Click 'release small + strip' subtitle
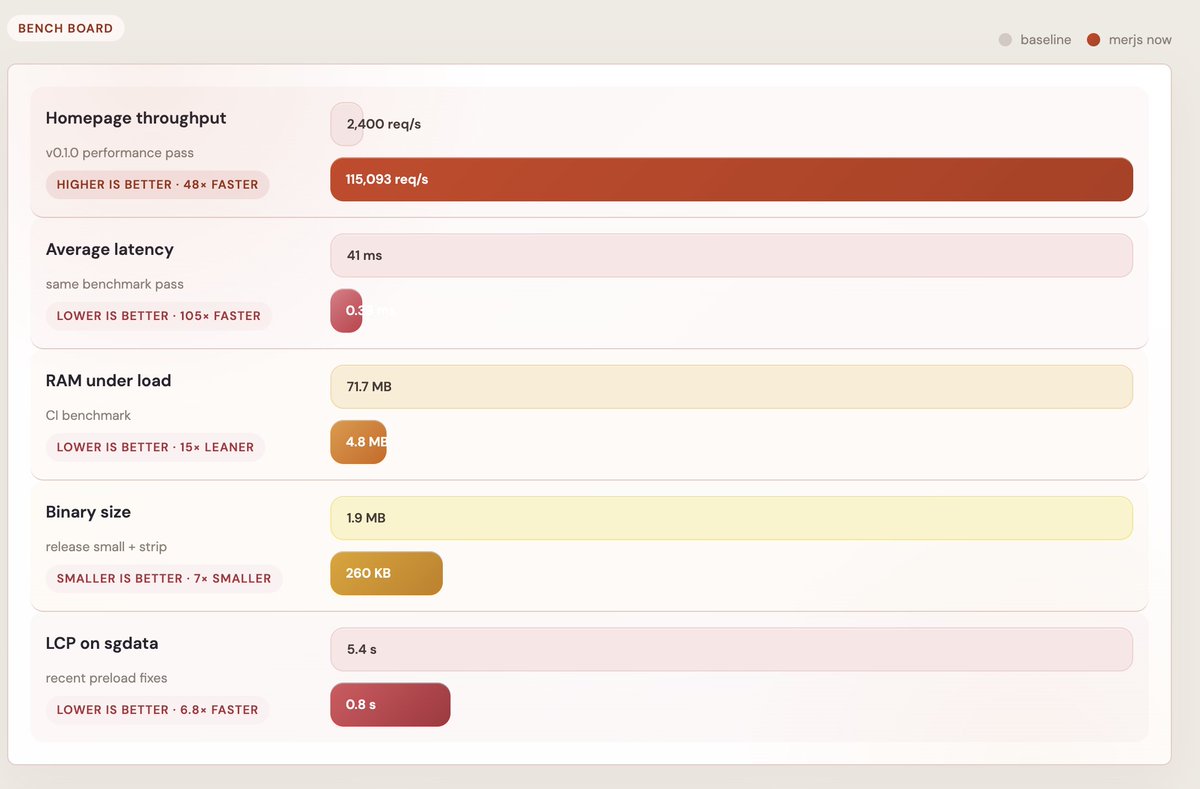 pyautogui.click(x=106, y=547)
